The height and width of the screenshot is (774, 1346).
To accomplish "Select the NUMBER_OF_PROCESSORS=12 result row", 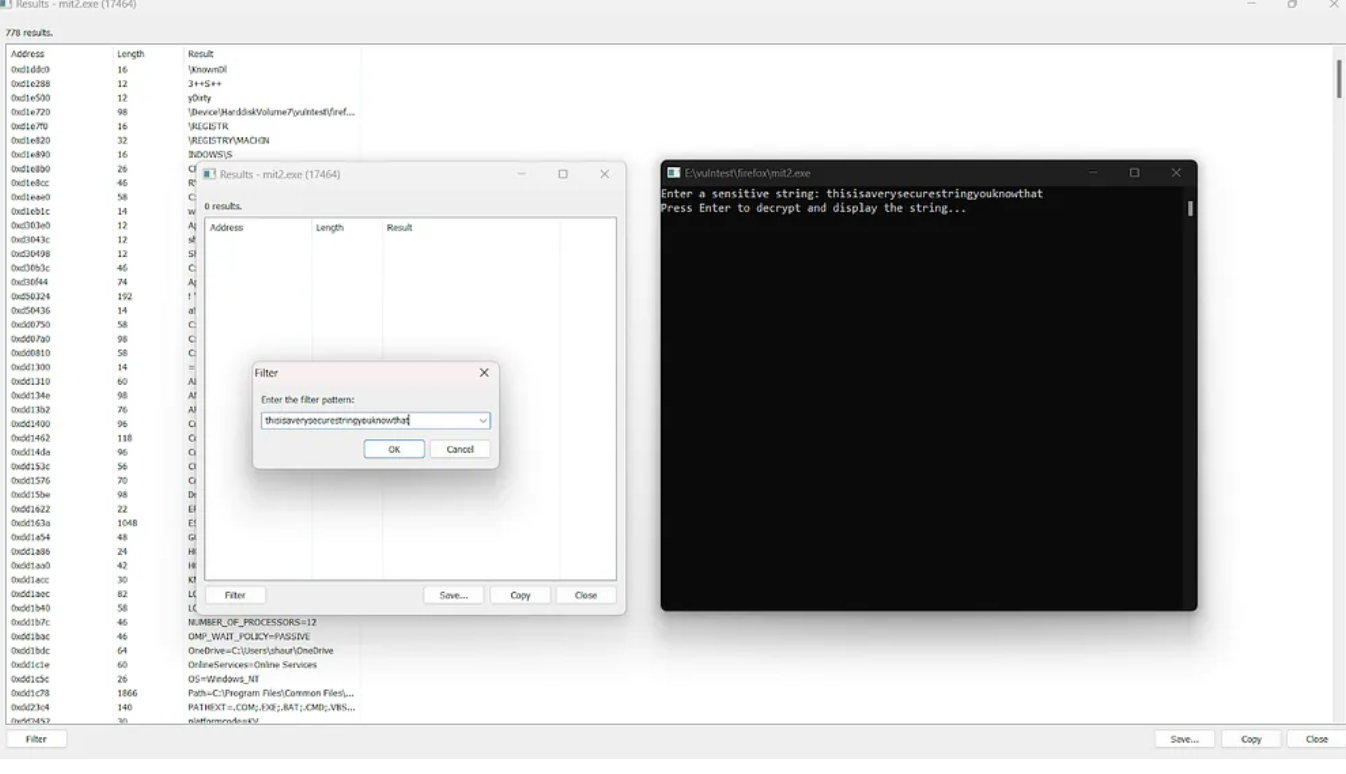I will pyautogui.click(x=183, y=622).
